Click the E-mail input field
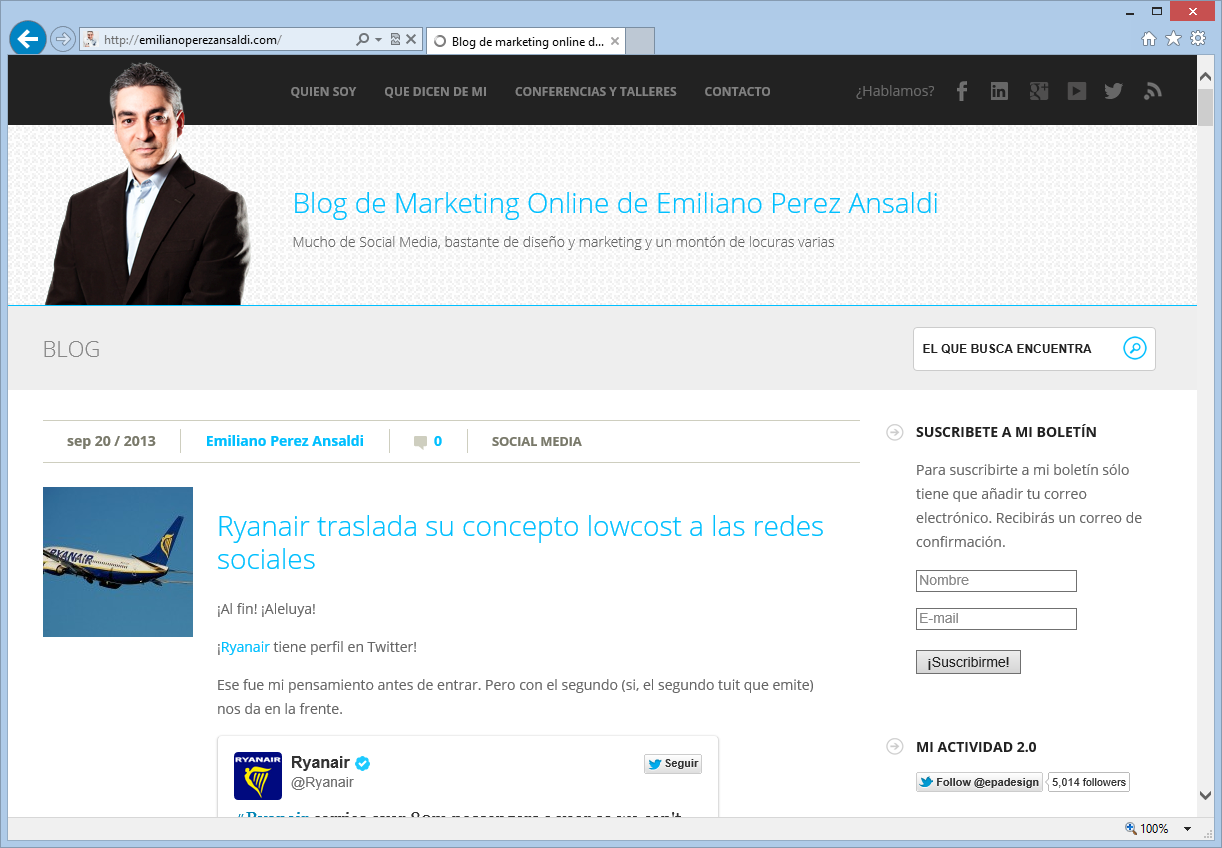 (x=996, y=619)
